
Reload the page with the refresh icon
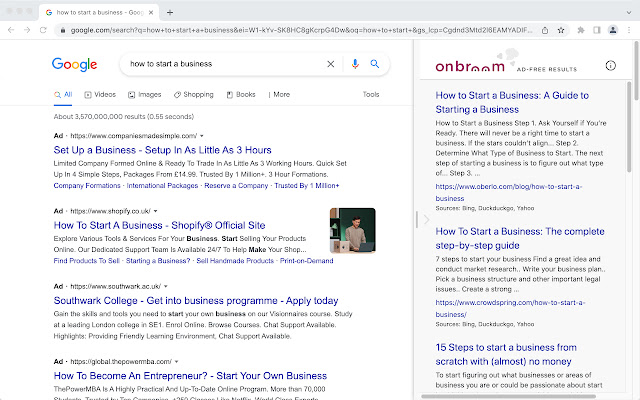[x=43, y=30]
